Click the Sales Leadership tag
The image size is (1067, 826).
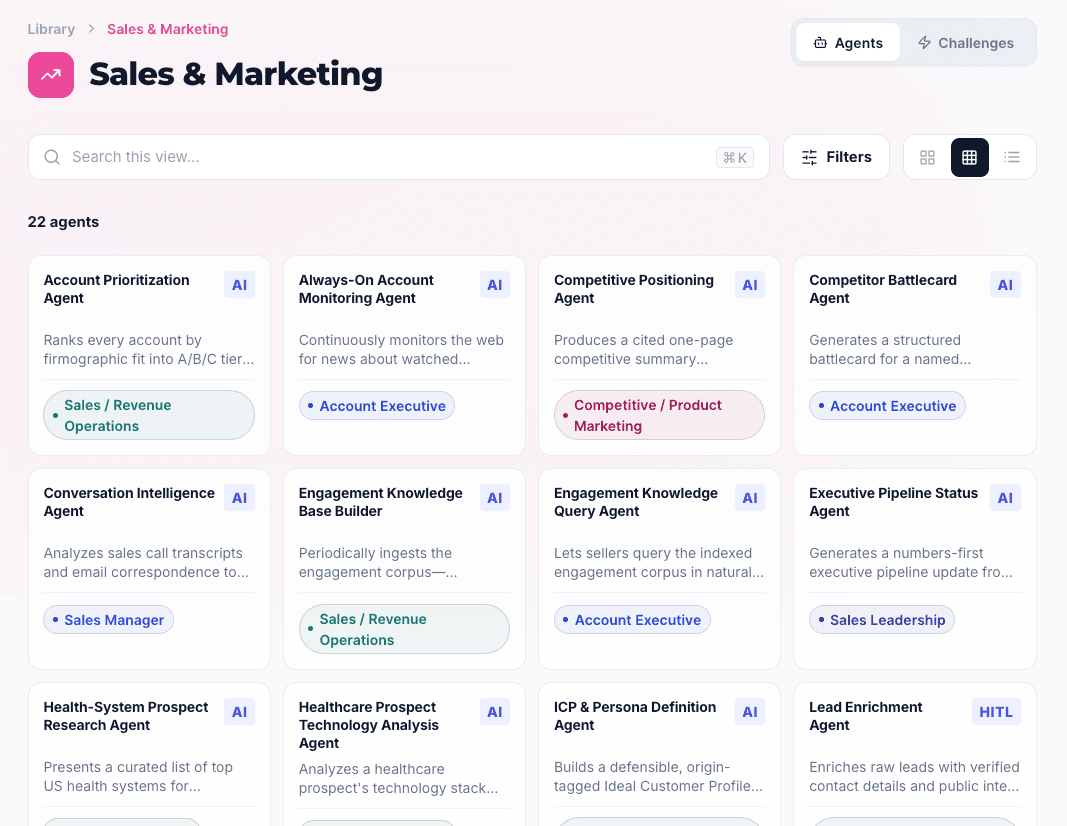pos(882,620)
